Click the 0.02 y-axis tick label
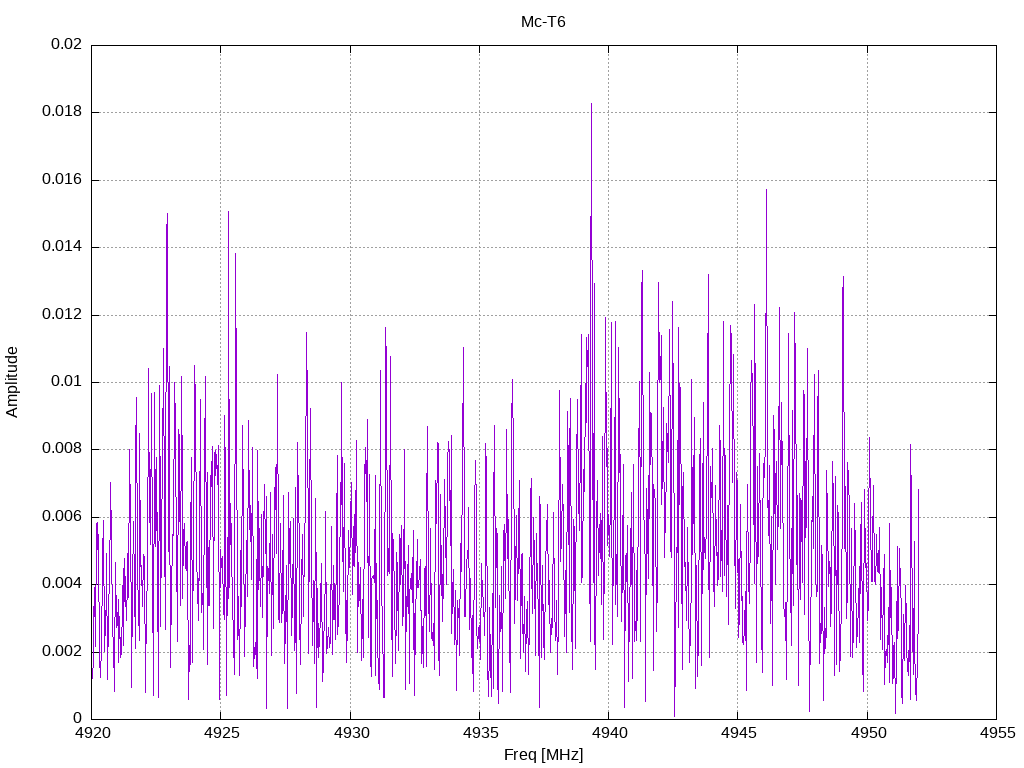Image resolution: width=1024 pixels, height=768 pixels. pyautogui.click(x=67, y=44)
